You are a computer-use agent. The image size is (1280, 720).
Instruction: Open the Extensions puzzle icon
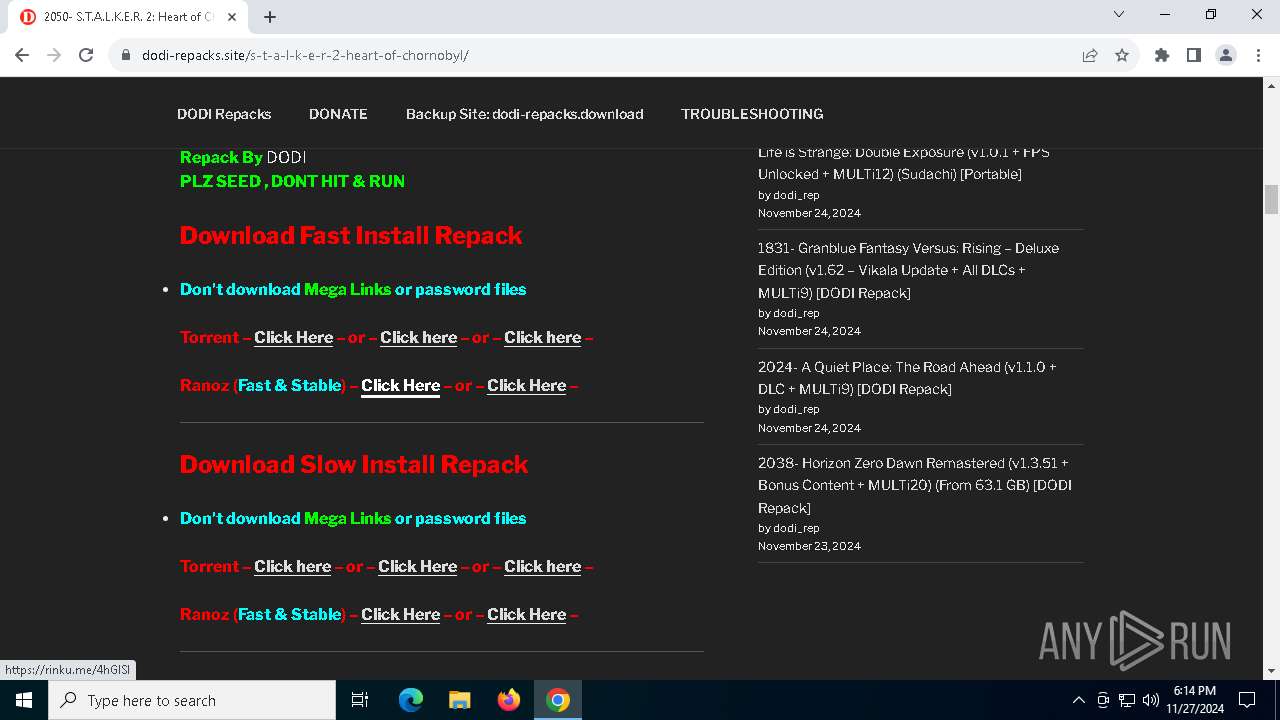pos(1162,55)
